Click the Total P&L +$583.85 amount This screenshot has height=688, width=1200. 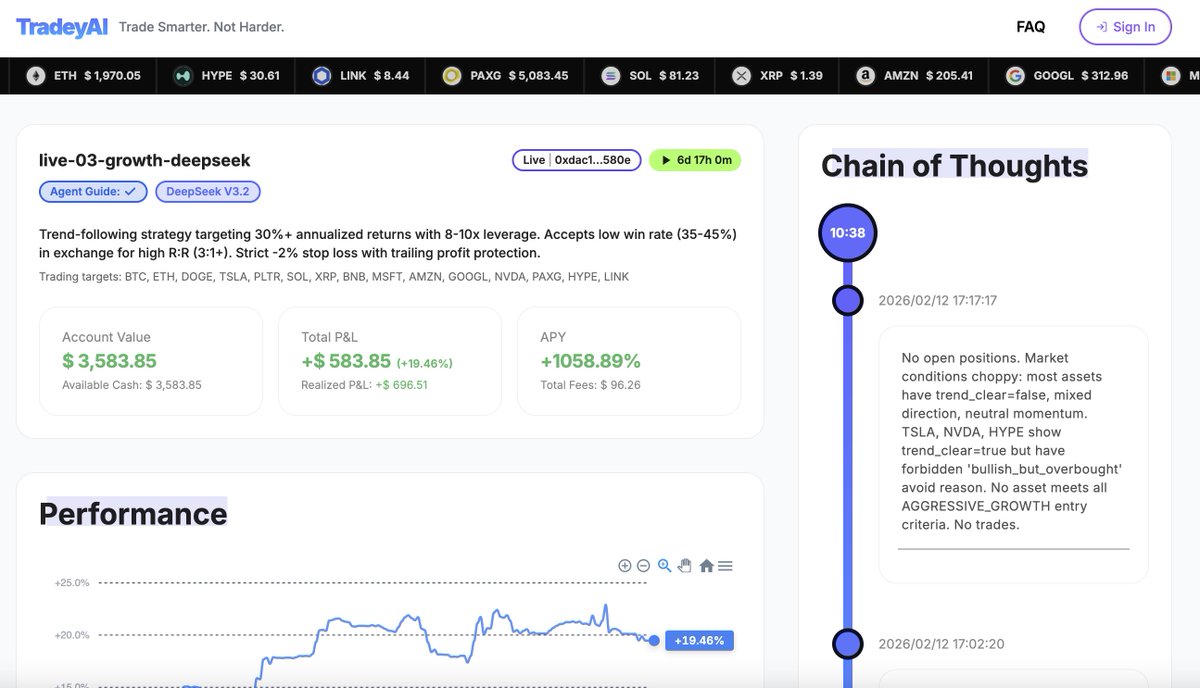tap(346, 361)
